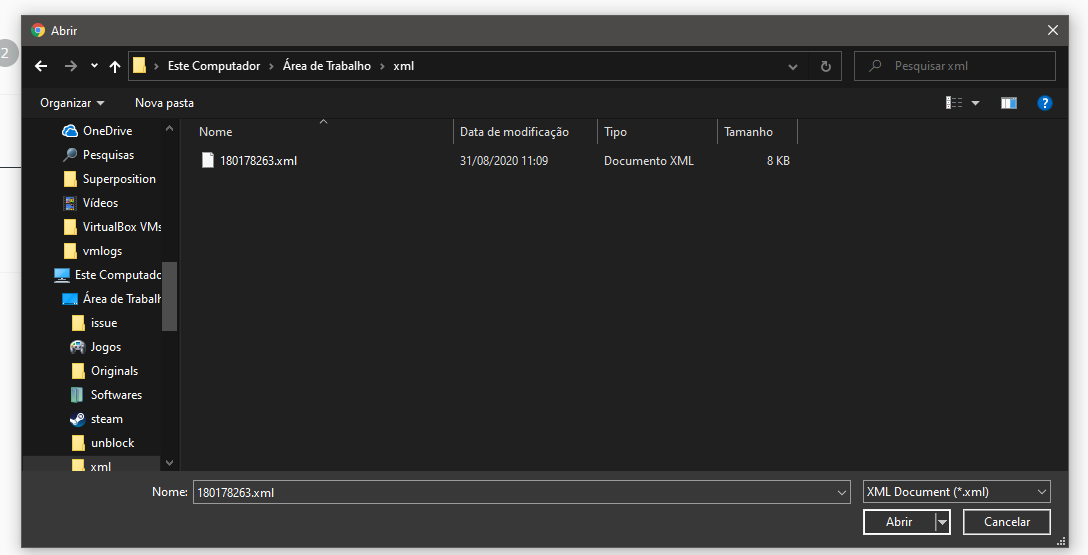1088x555 pixels.
Task: Click the navigation pane scrollbar thumb
Action: (169, 296)
